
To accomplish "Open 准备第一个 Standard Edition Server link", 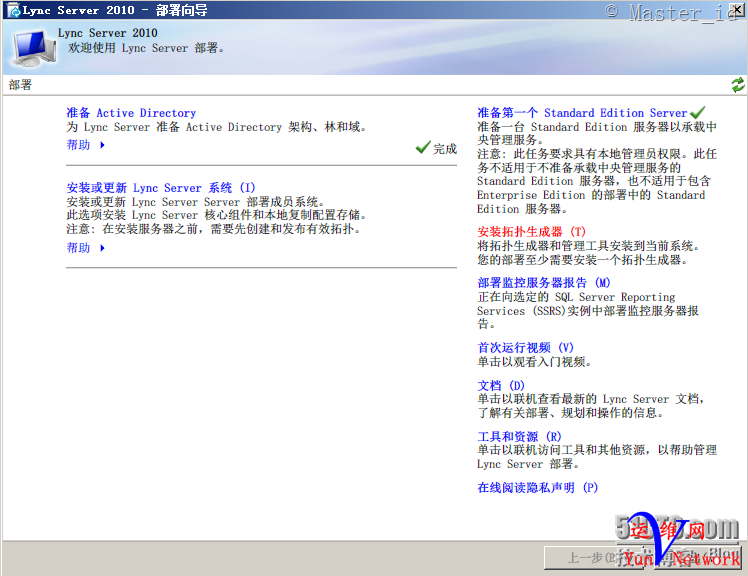I will coord(582,113).
